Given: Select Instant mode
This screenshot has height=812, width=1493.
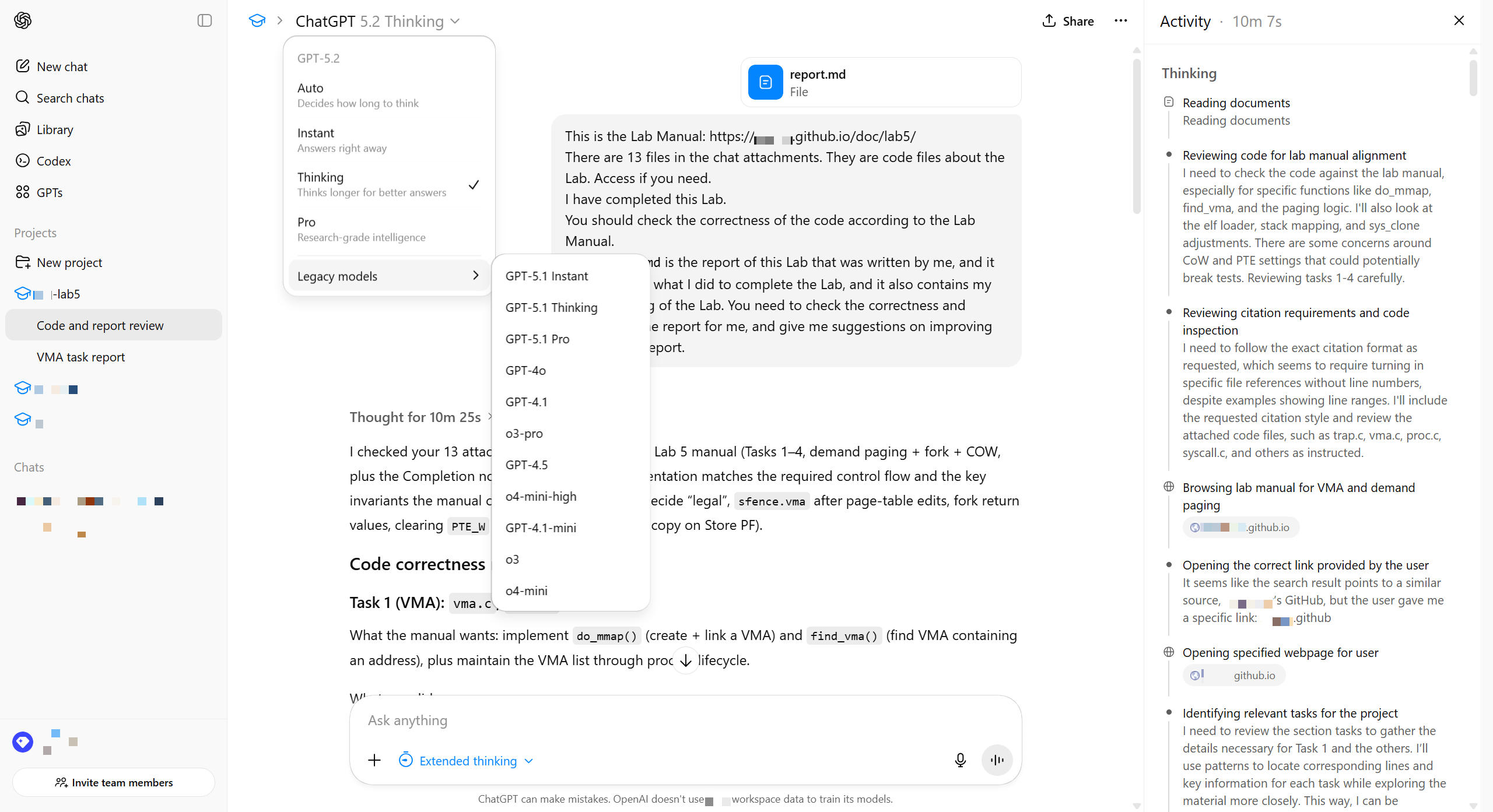Looking at the screenshot, I should [389, 140].
